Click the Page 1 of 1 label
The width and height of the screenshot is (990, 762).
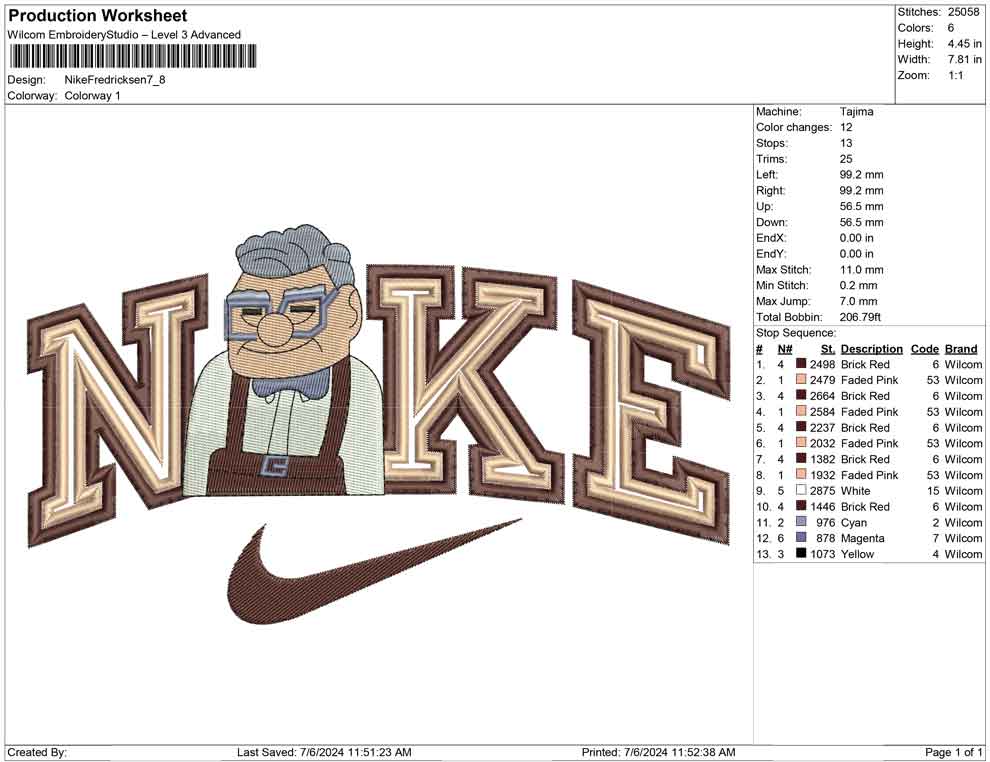(x=953, y=752)
